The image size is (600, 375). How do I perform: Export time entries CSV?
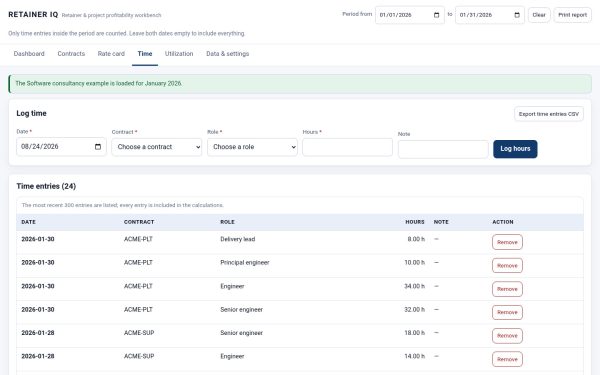click(x=549, y=114)
